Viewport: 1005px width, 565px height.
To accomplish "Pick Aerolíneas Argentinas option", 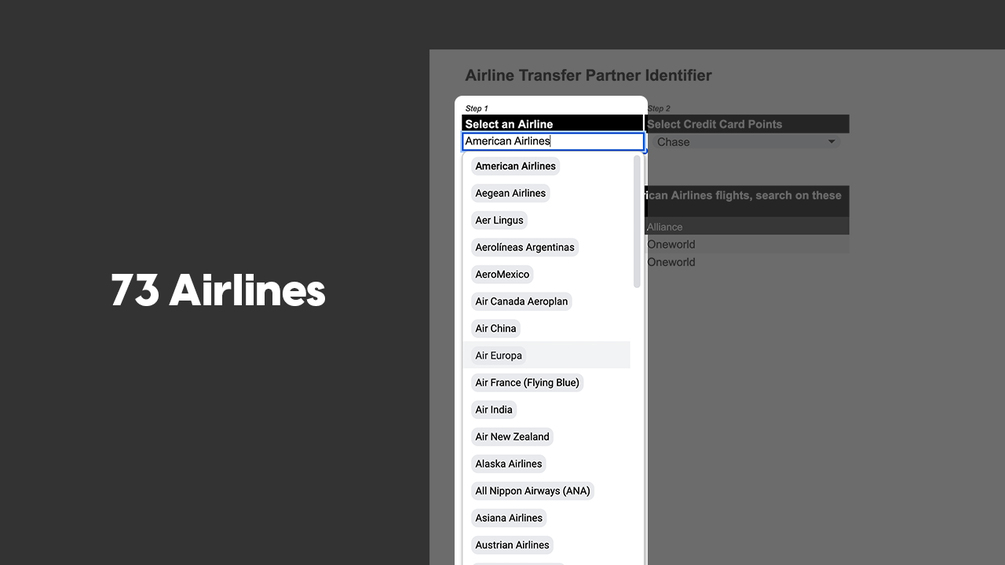I will pos(524,247).
